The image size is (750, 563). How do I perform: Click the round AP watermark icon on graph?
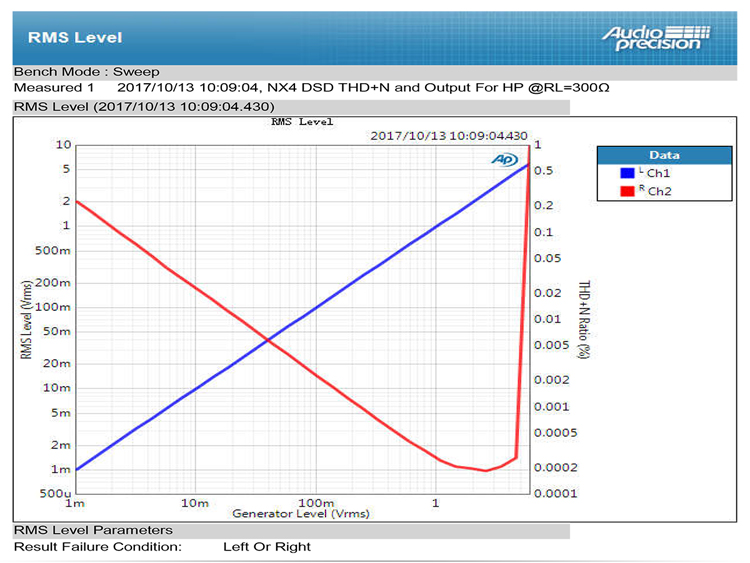(503, 160)
